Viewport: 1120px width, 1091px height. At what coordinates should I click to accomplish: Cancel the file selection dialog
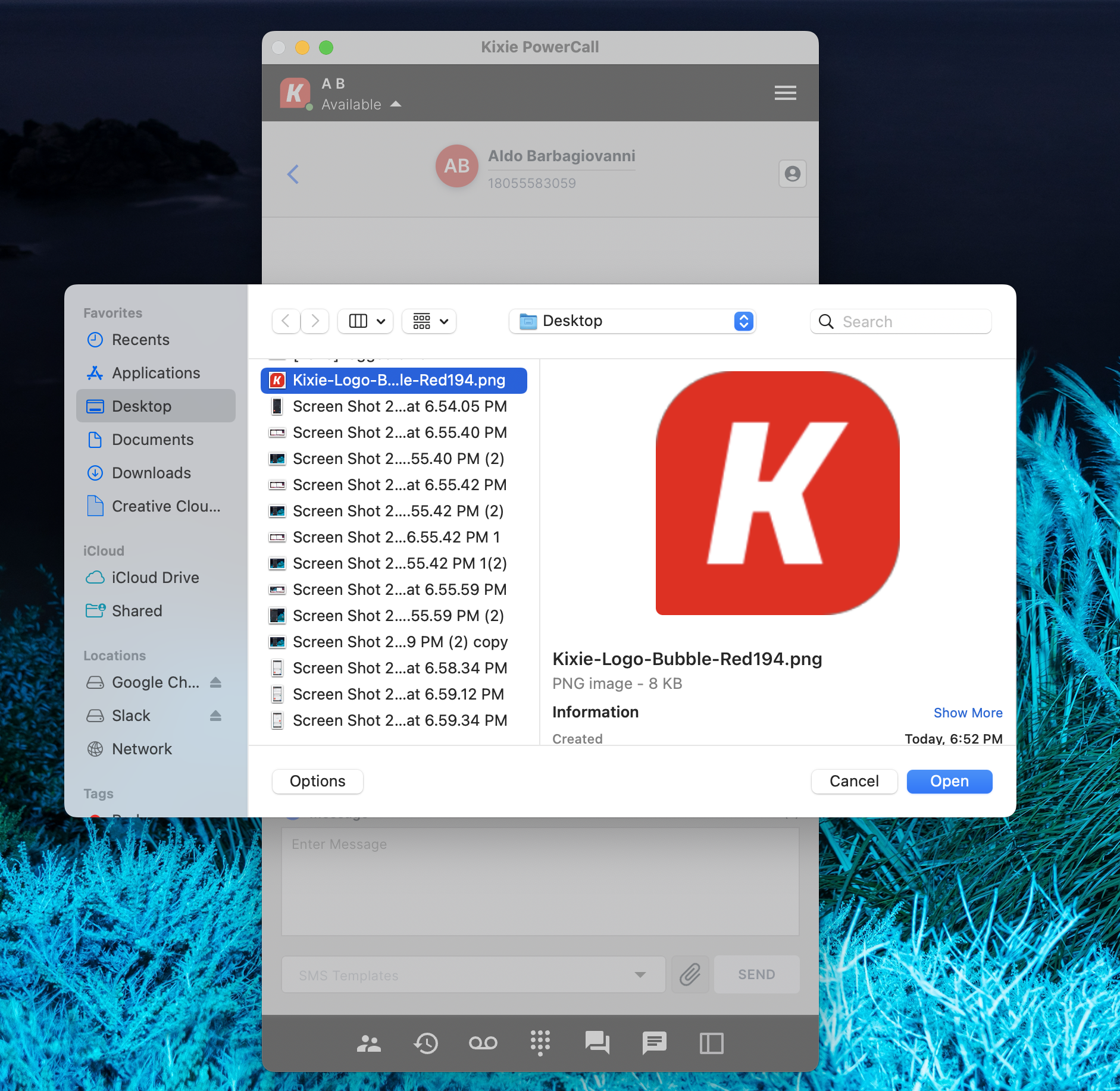click(x=854, y=781)
